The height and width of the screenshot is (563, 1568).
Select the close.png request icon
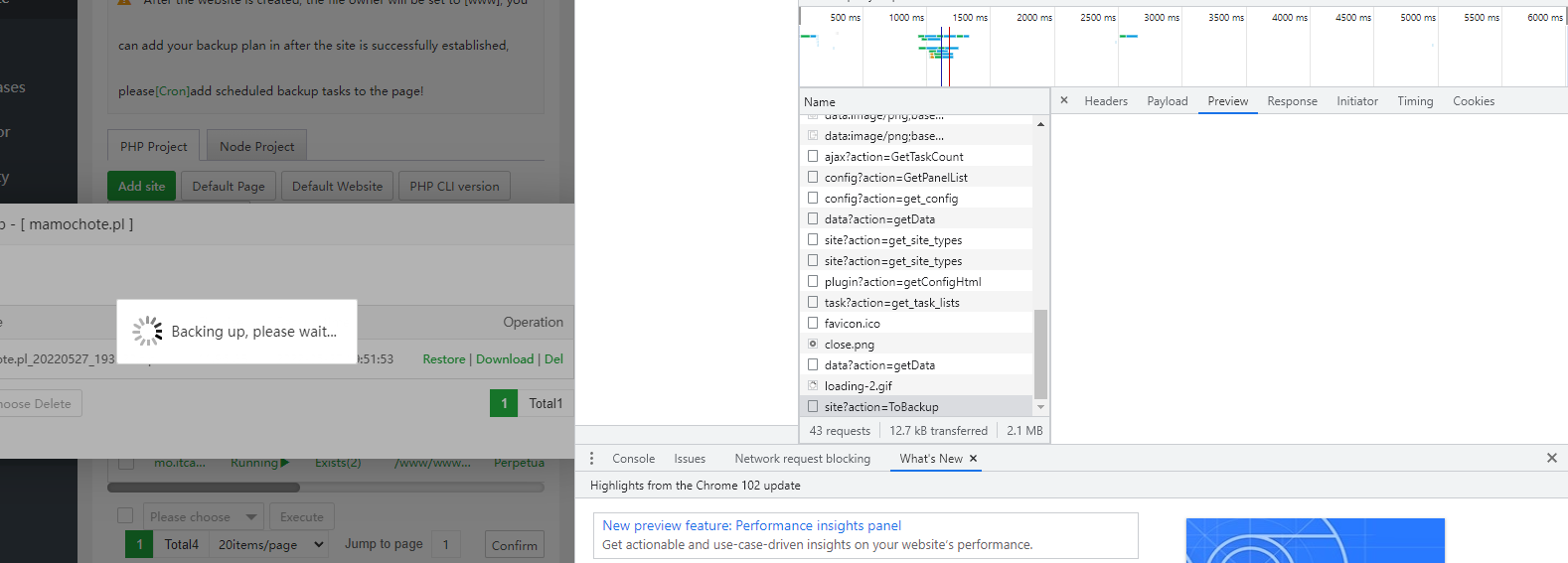tap(813, 345)
